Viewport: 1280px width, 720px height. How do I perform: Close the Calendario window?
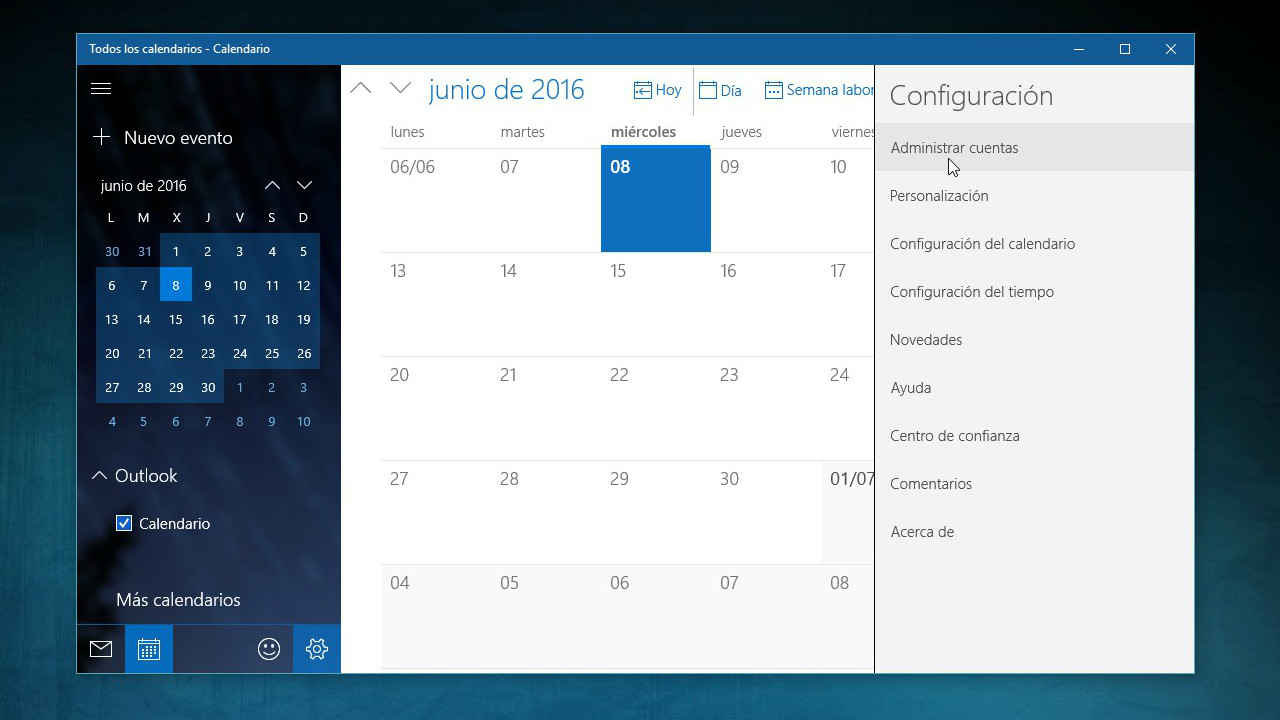[1171, 49]
